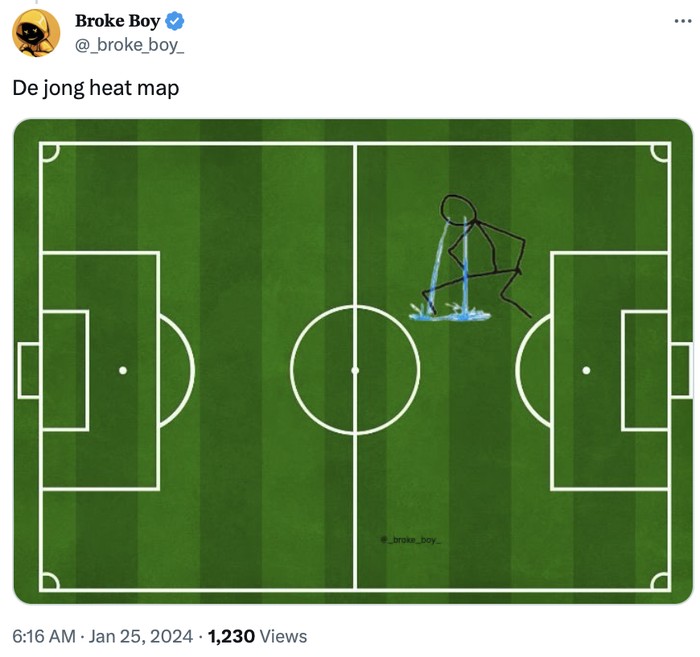Click the "De jong heat map" tweet text
This screenshot has height=657, width=700.
(x=96, y=88)
